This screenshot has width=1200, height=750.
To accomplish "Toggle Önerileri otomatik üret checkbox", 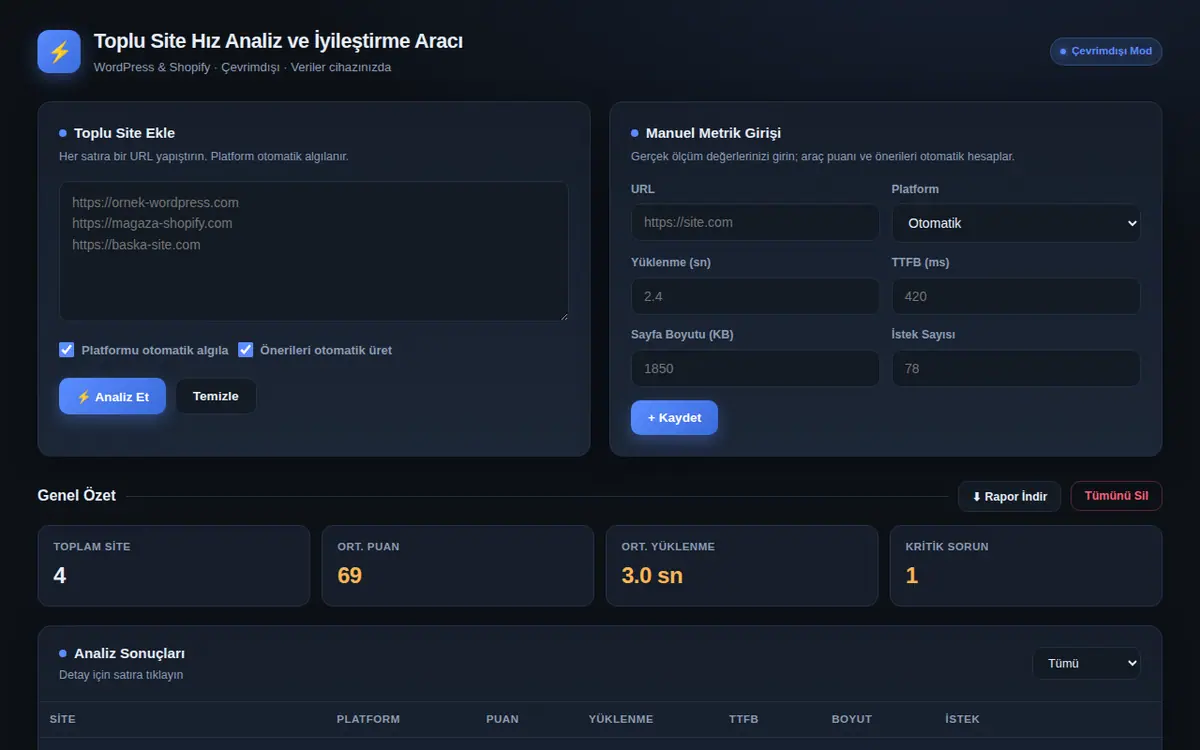I will 245,350.
